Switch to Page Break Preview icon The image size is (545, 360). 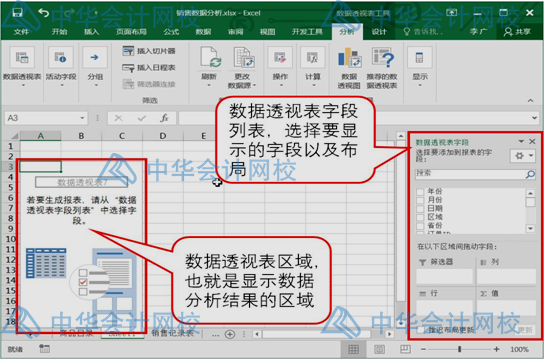pos(405,349)
